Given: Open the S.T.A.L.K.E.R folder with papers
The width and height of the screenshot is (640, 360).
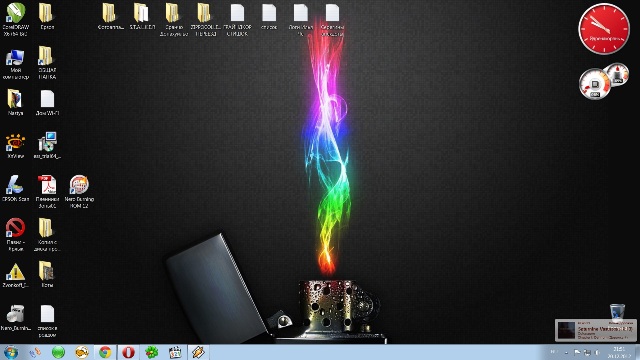Looking at the screenshot, I should pyautogui.click(x=142, y=16).
